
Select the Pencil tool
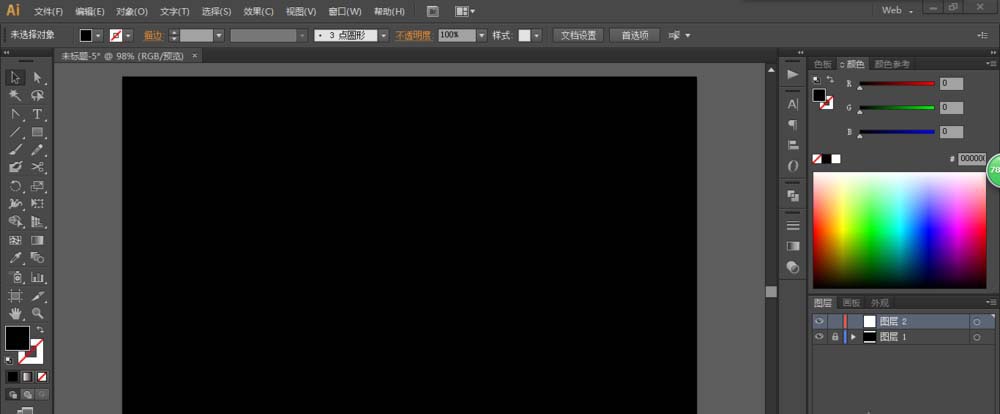tap(38, 150)
